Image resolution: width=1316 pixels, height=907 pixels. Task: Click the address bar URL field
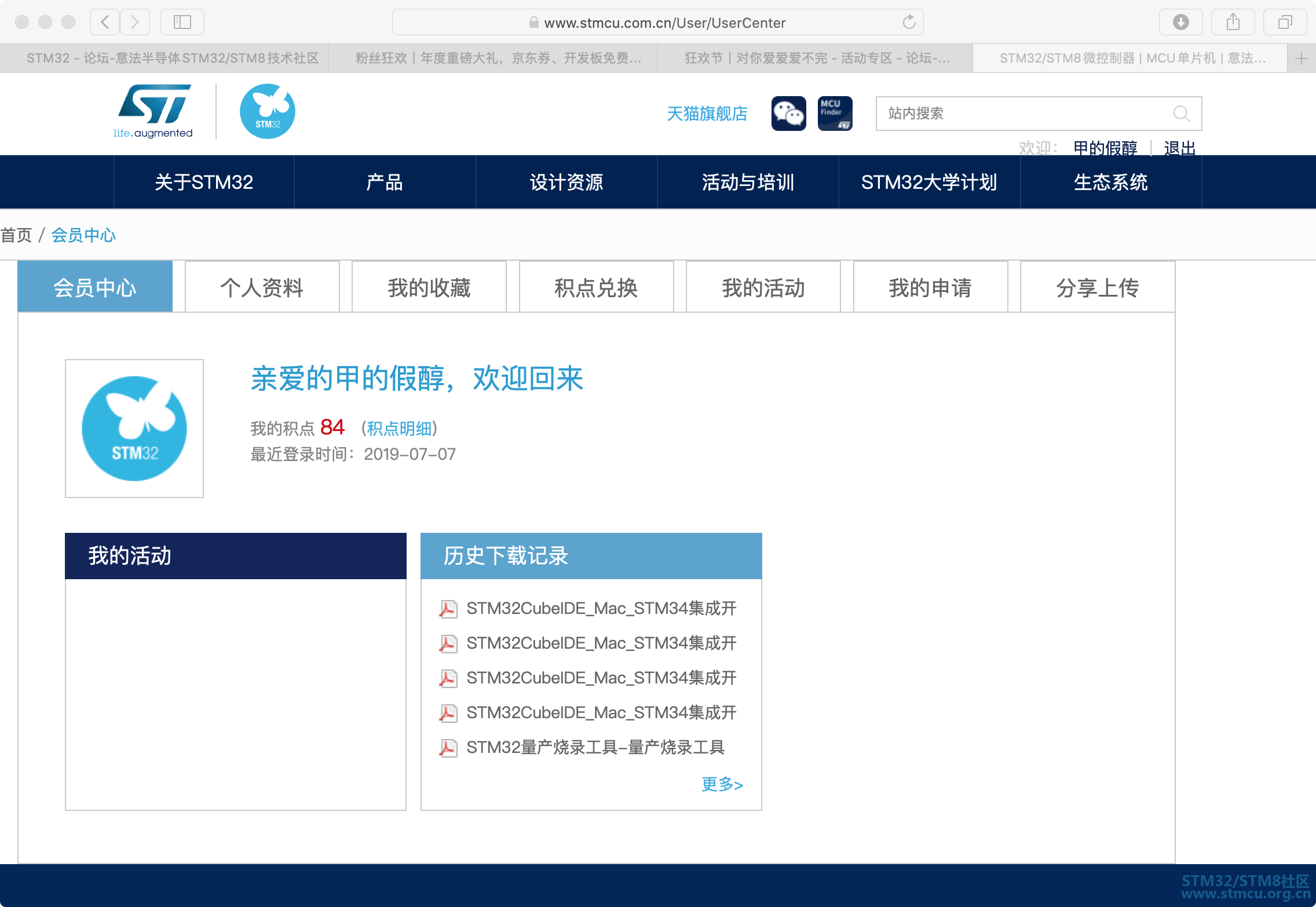click(x=657, y=22)
